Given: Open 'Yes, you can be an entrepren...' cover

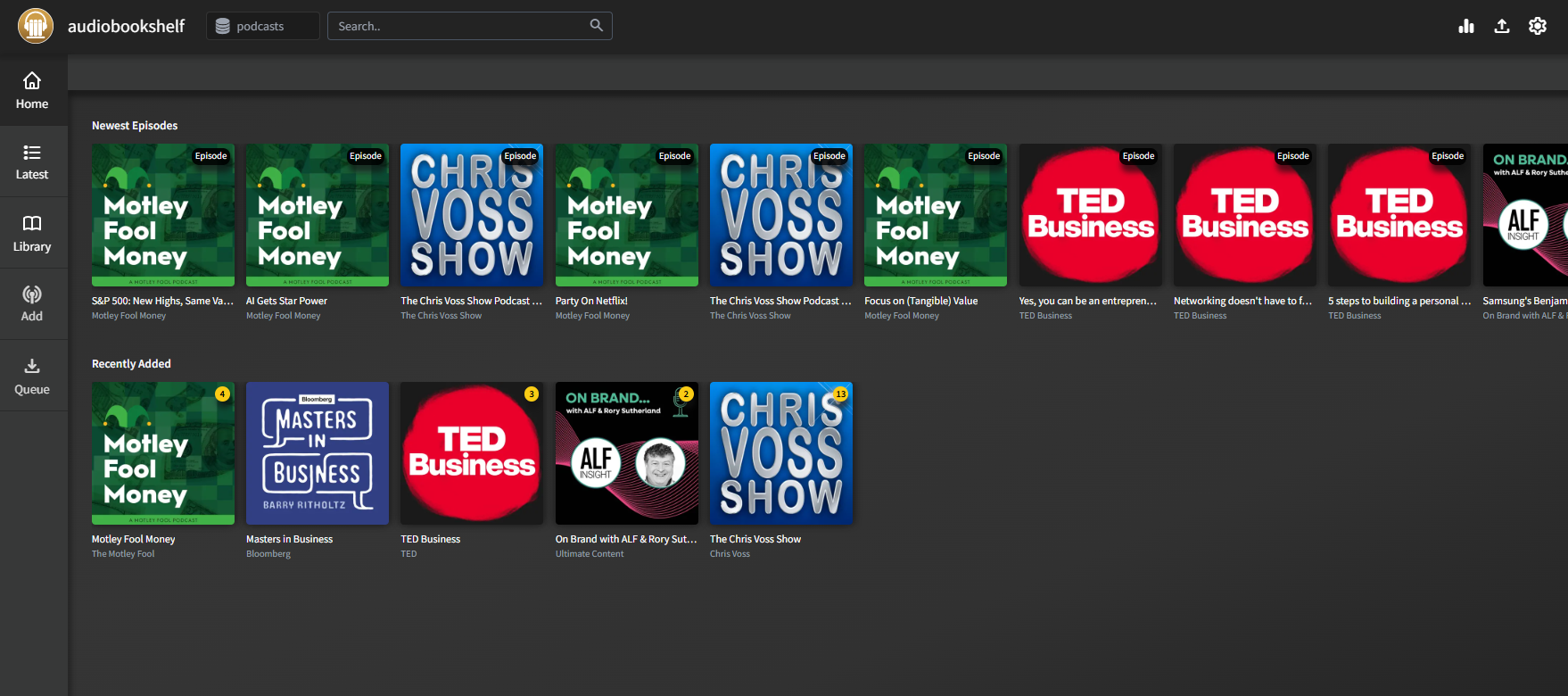Looking at the screenshot, I should point(1091,215).
